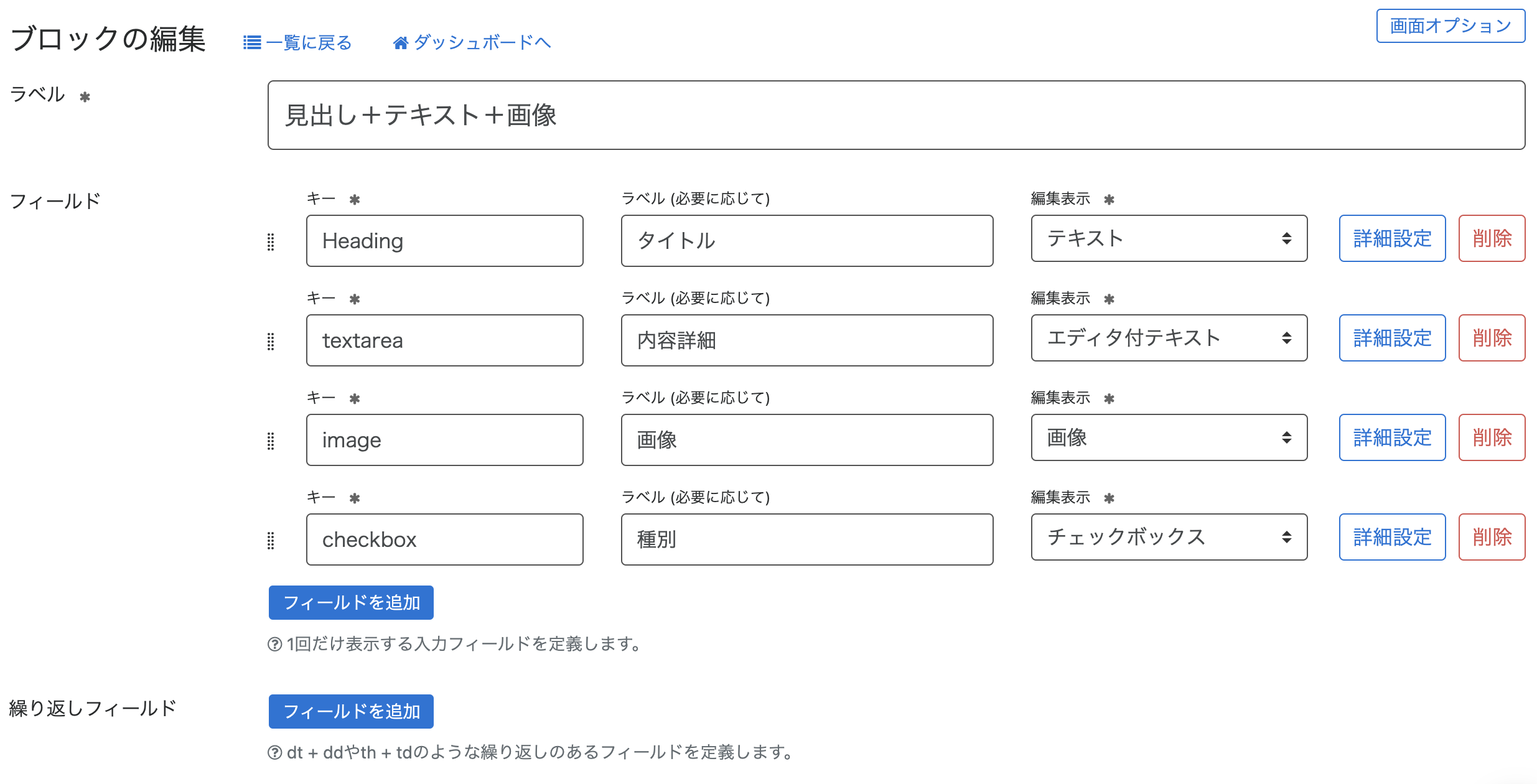
Task: Click フィールドを追加 under the field list
Action: coord(350,602)
